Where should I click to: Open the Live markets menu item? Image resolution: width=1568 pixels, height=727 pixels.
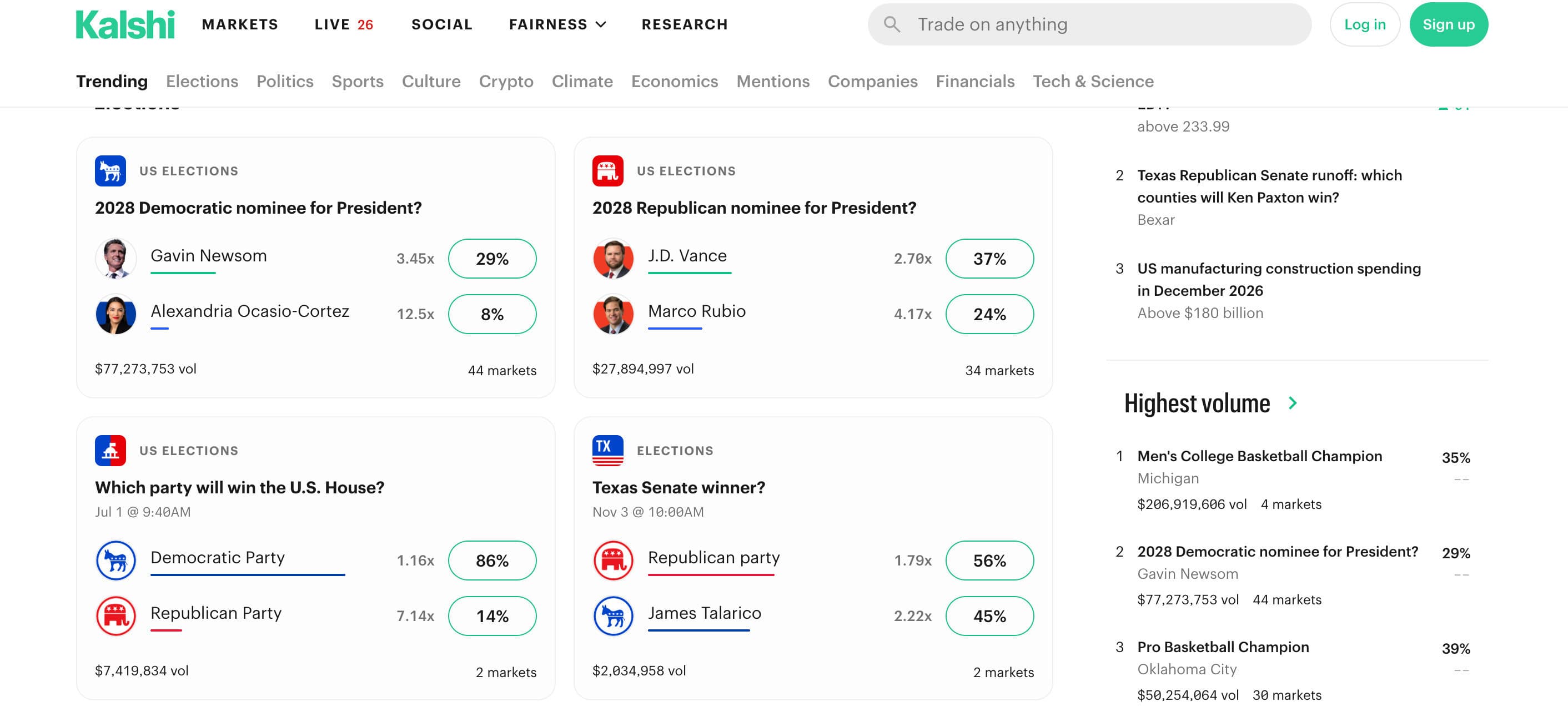pos(343,24)
